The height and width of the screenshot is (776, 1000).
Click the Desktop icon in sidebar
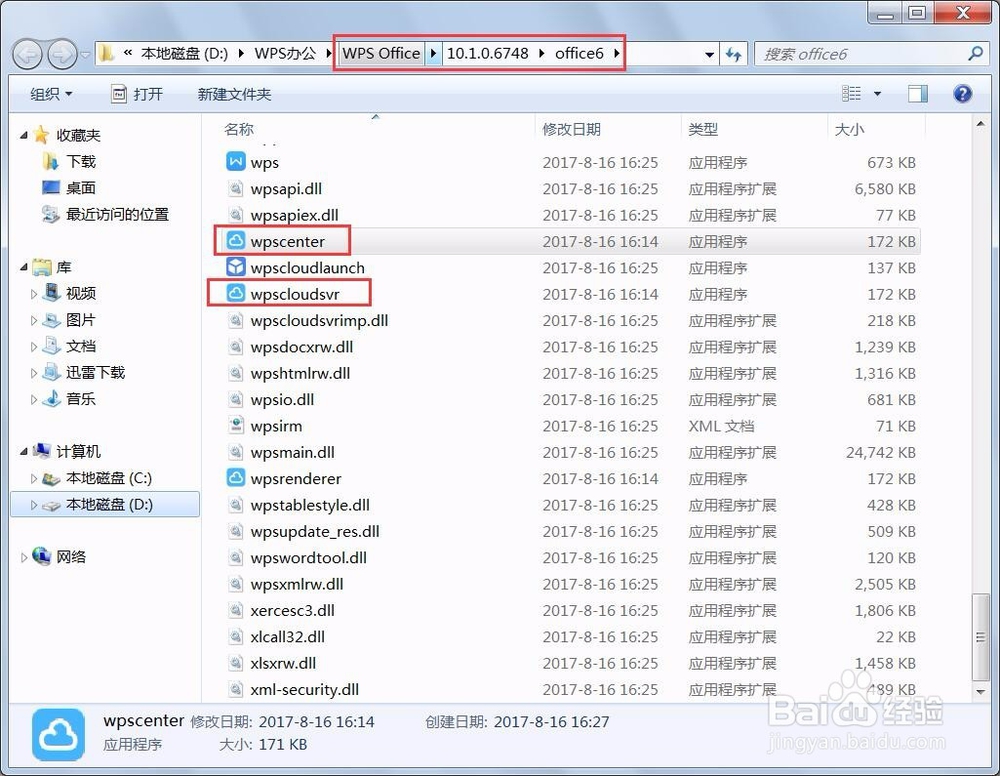coord(50,187)
